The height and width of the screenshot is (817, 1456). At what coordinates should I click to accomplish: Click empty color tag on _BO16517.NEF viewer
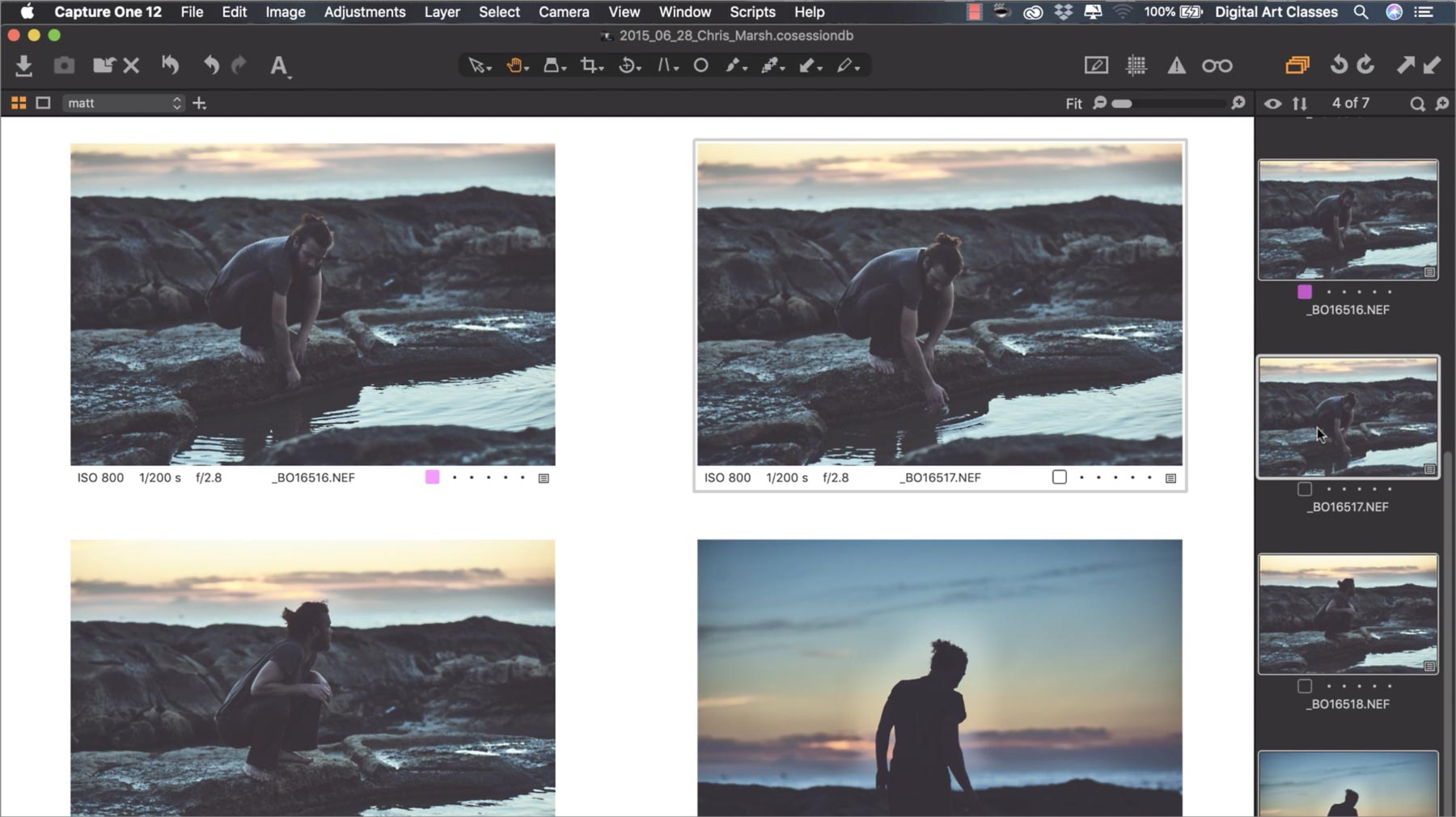pyautogui.click(x=1060, y=477)
